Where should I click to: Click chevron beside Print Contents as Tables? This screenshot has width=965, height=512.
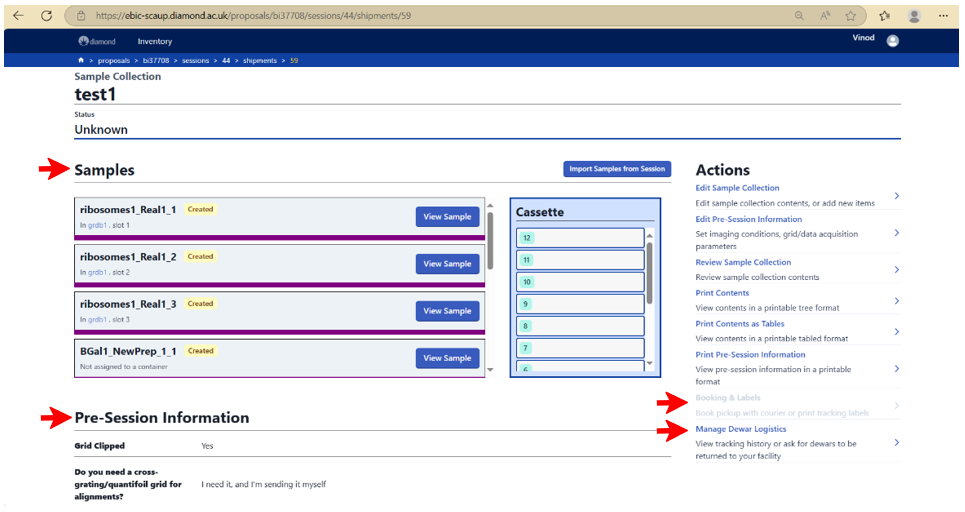[x=897, y=332]
